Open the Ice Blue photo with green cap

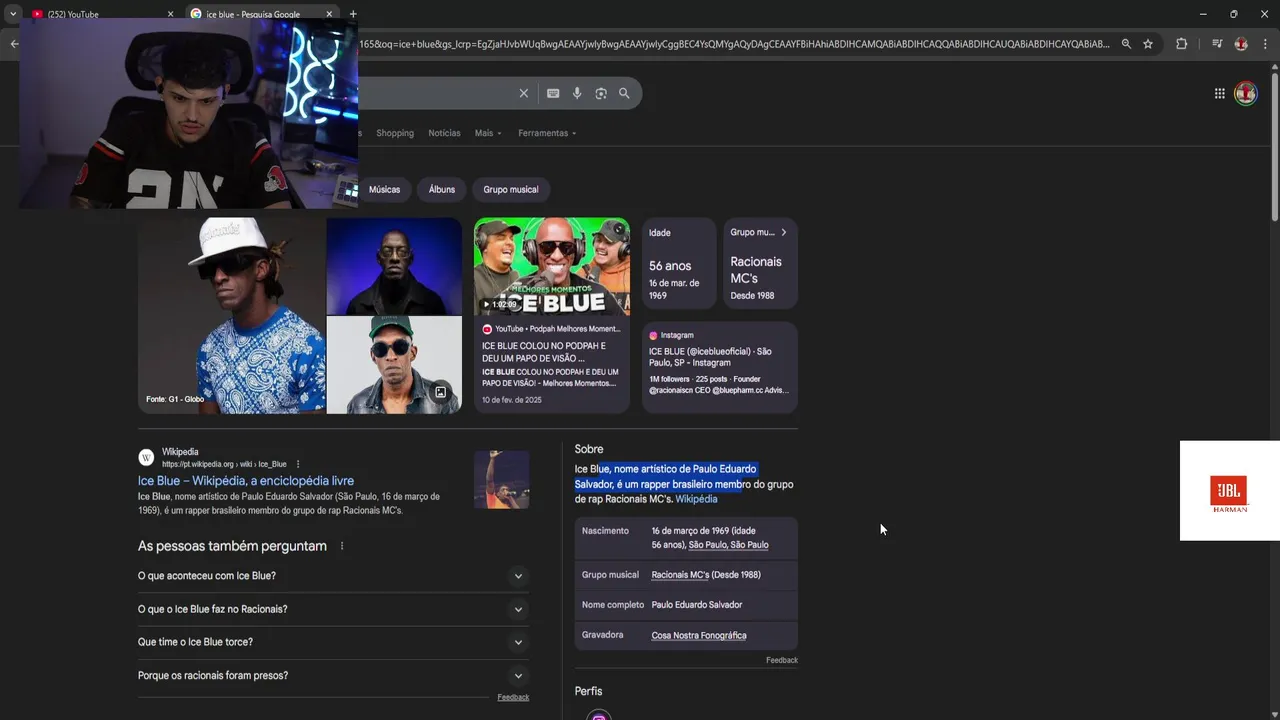pyautogui.click(x=394, y=365)
